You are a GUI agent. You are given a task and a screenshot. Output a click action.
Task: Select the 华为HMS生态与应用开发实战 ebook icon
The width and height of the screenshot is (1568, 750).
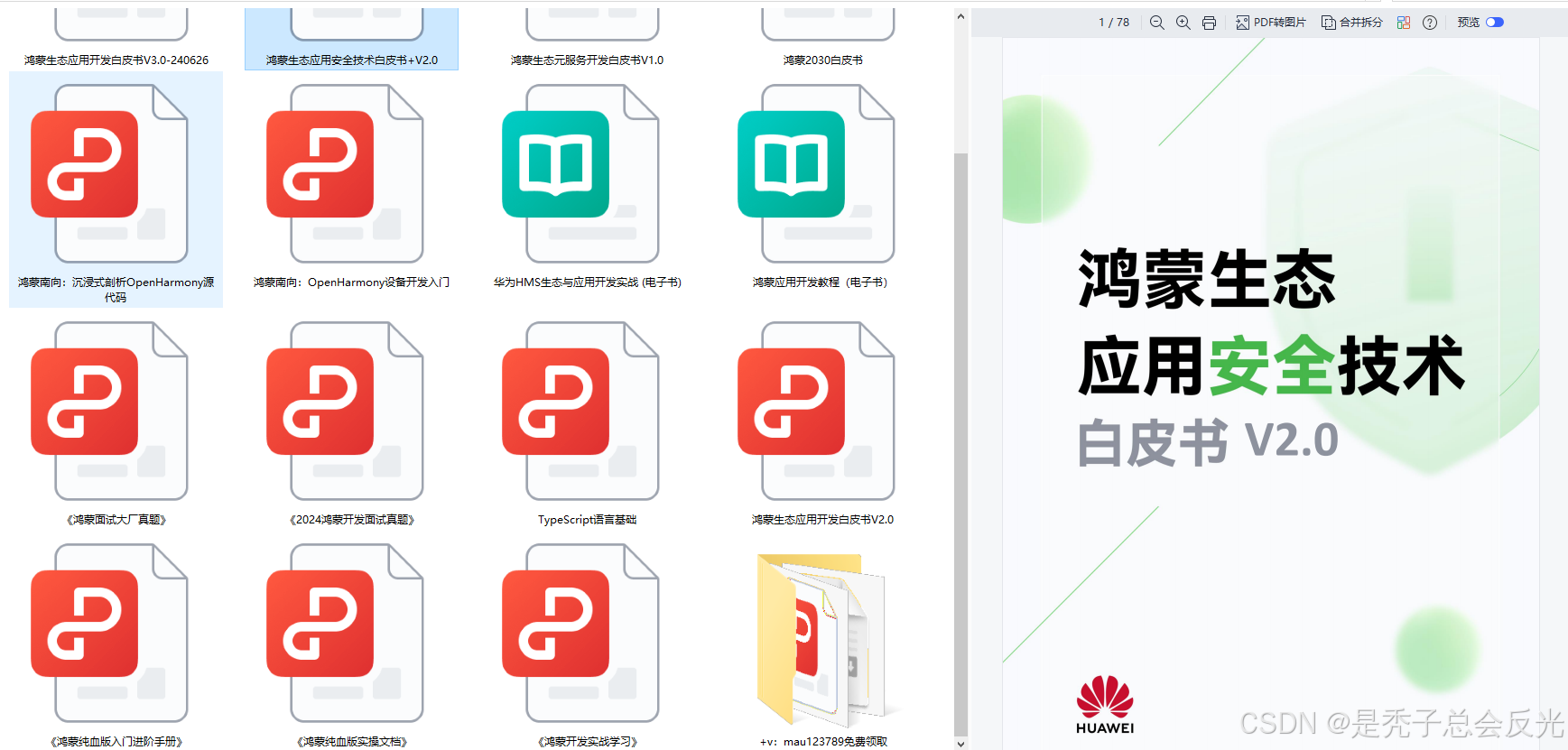coord(580,173)
